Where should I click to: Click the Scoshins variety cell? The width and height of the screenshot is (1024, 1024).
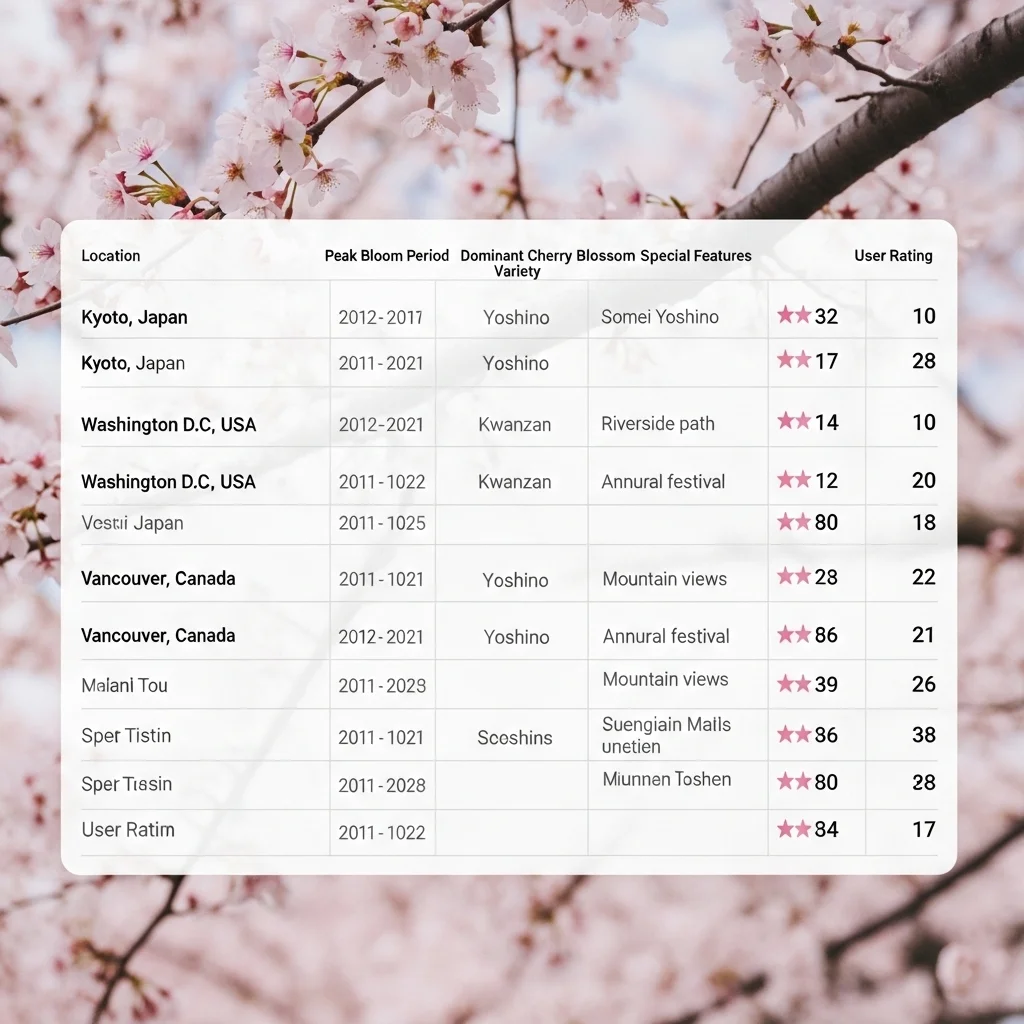(x=515, y=738)
